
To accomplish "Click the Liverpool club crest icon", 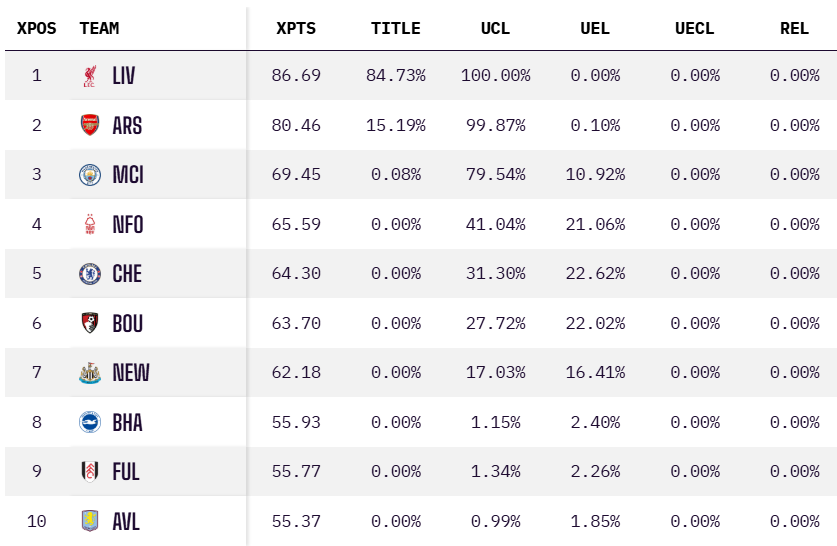I will (90, 76).
